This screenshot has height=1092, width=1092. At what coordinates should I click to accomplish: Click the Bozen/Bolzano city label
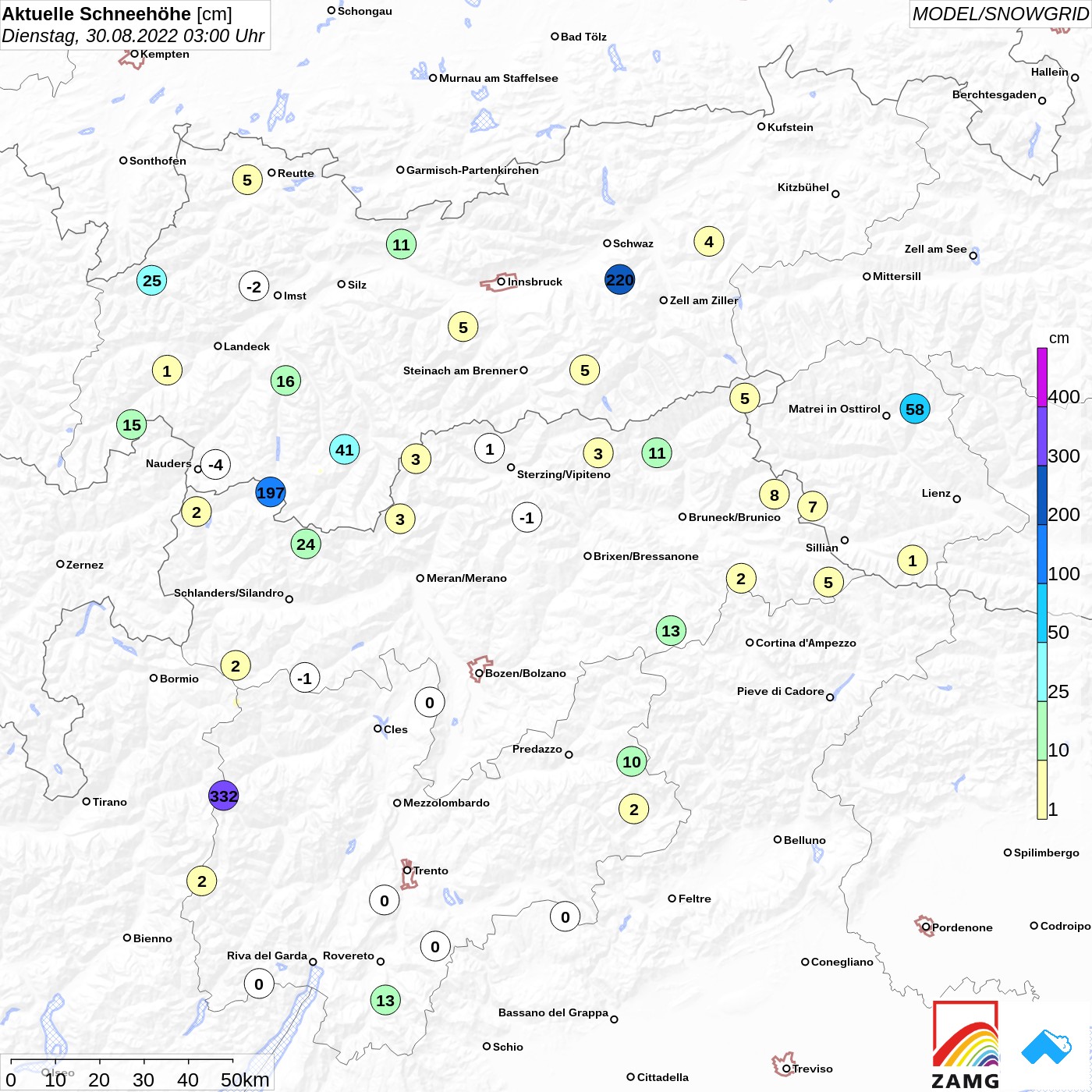[526, 673]
